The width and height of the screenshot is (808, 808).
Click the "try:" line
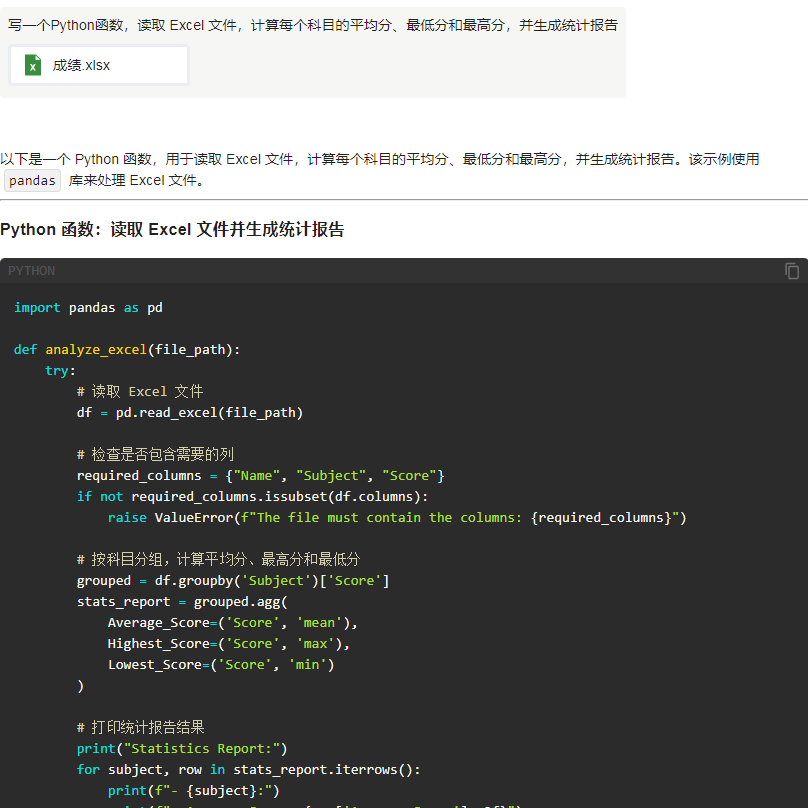(x=60, y=371)
